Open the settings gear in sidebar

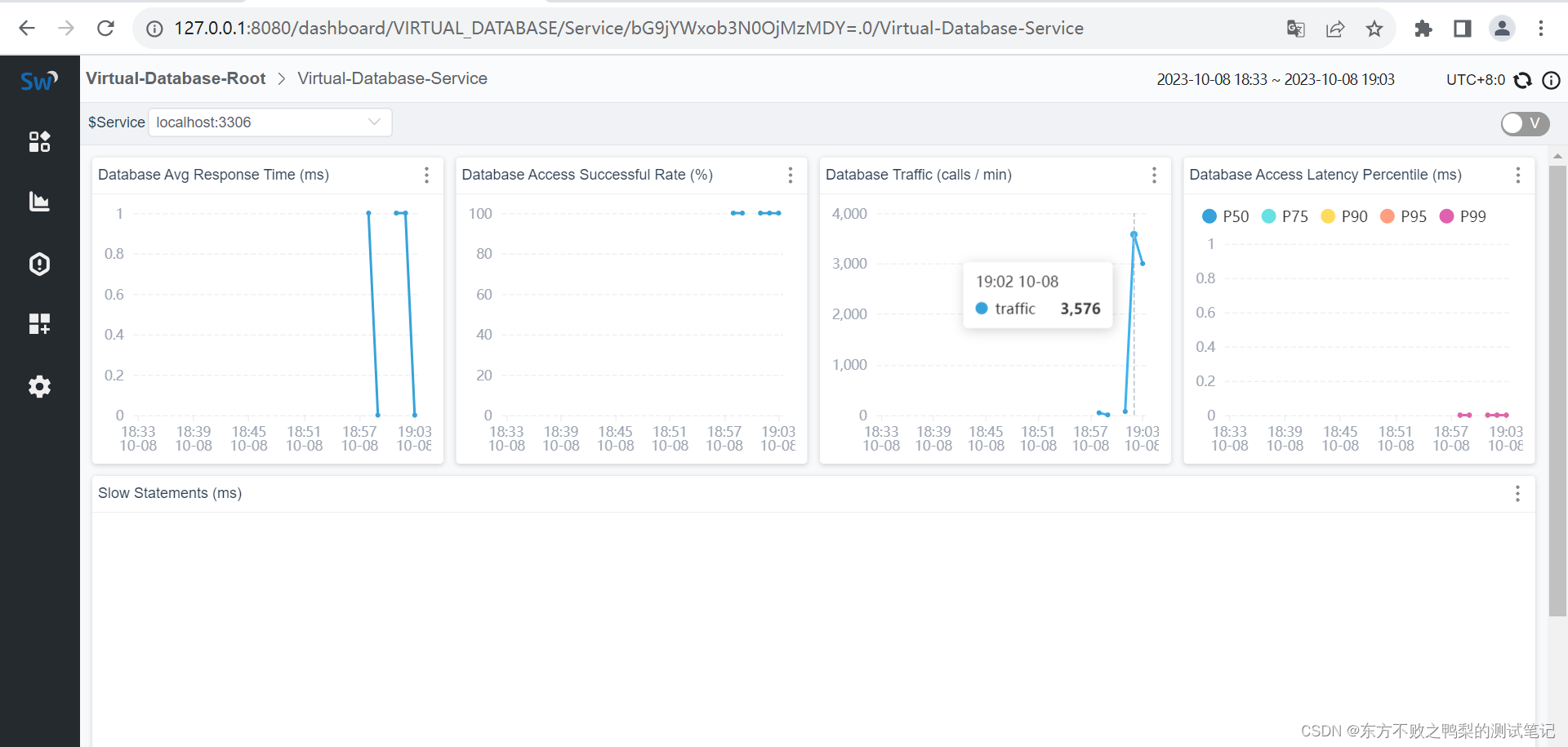pyautogui.click(x=39, y=386)
